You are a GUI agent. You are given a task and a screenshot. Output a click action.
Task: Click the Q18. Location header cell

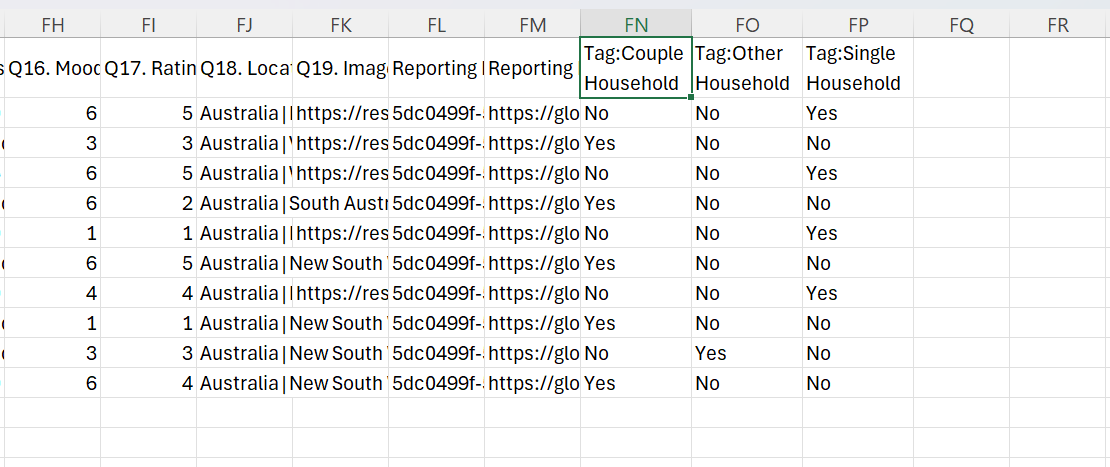click(x=244, y=69)
